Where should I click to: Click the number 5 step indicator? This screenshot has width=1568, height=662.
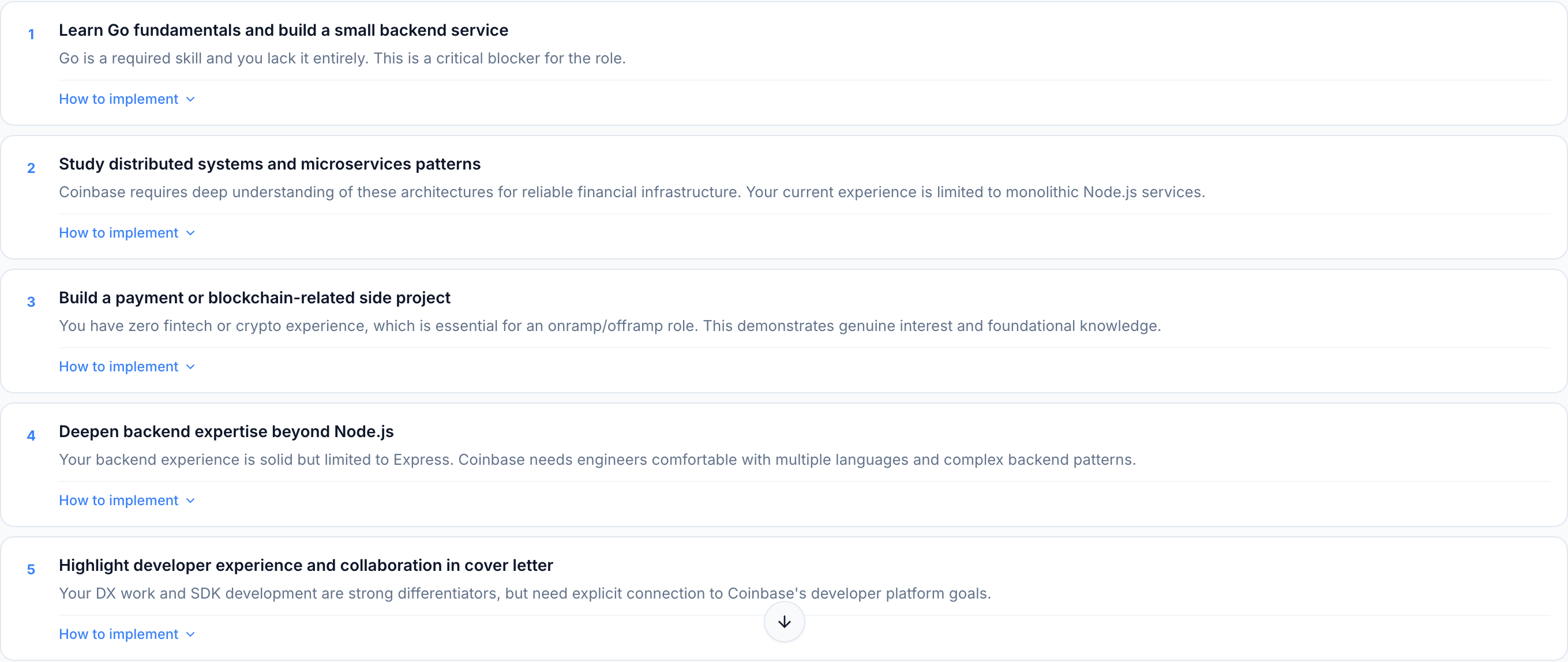[31, 570]
